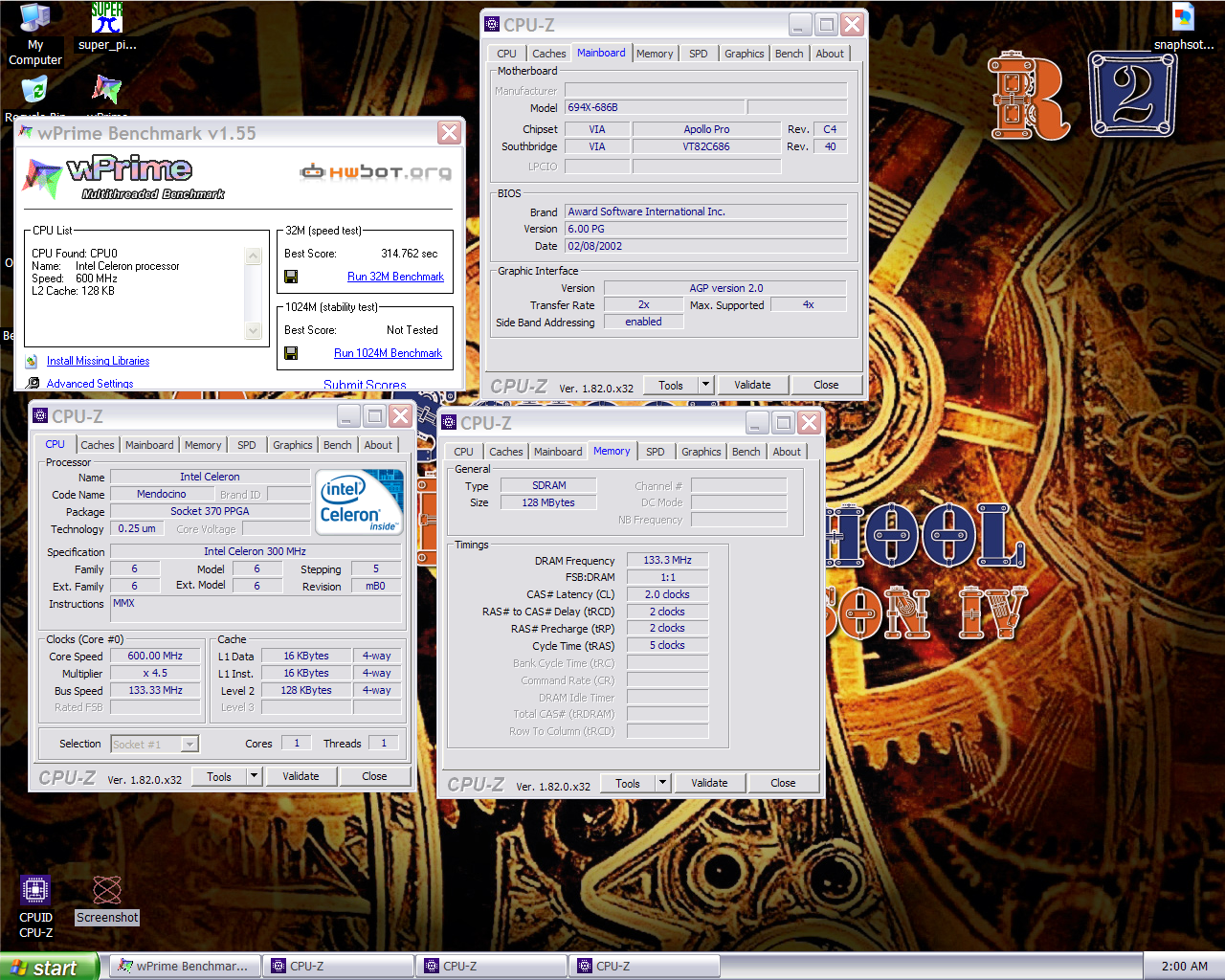Click Validate button in Mainboard CPU-Z window

tap(752, 385)
